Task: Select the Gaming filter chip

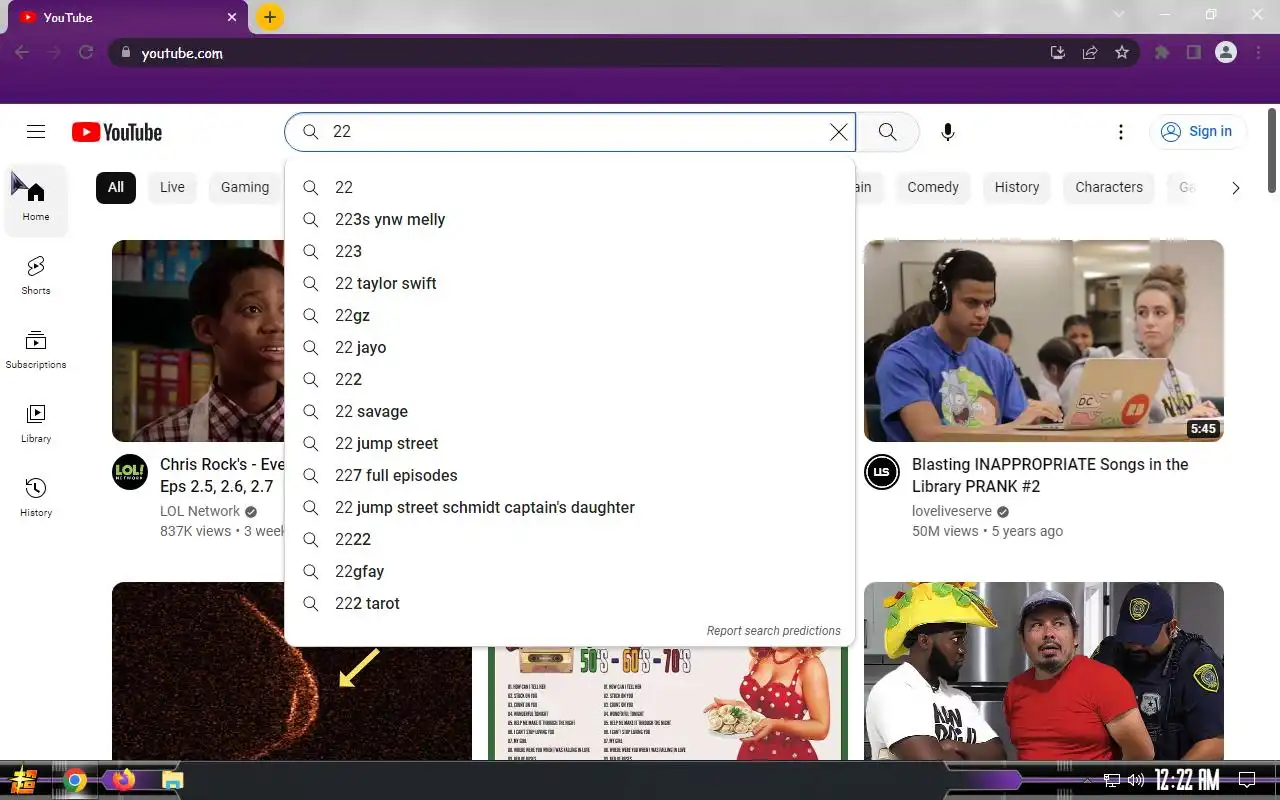Action: coord(245,187)
